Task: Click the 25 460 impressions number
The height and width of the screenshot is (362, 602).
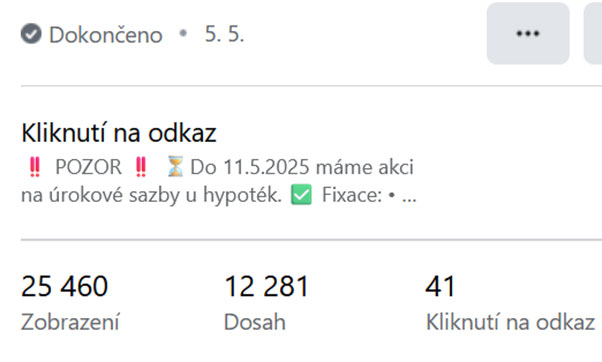Action: coord(64,286)
